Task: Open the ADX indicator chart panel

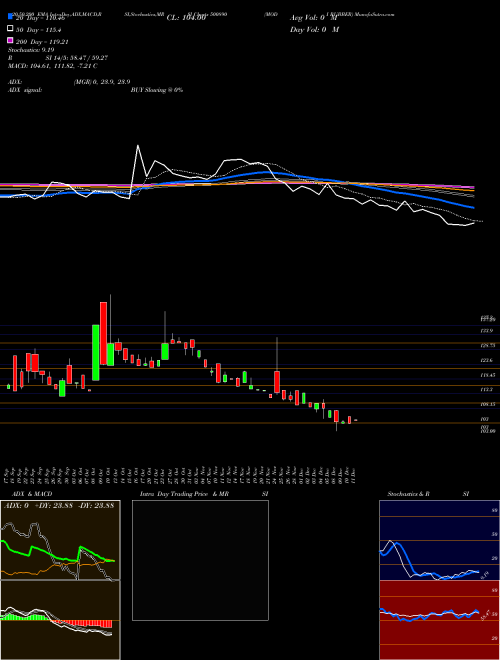Action: (x=60, y=540)
